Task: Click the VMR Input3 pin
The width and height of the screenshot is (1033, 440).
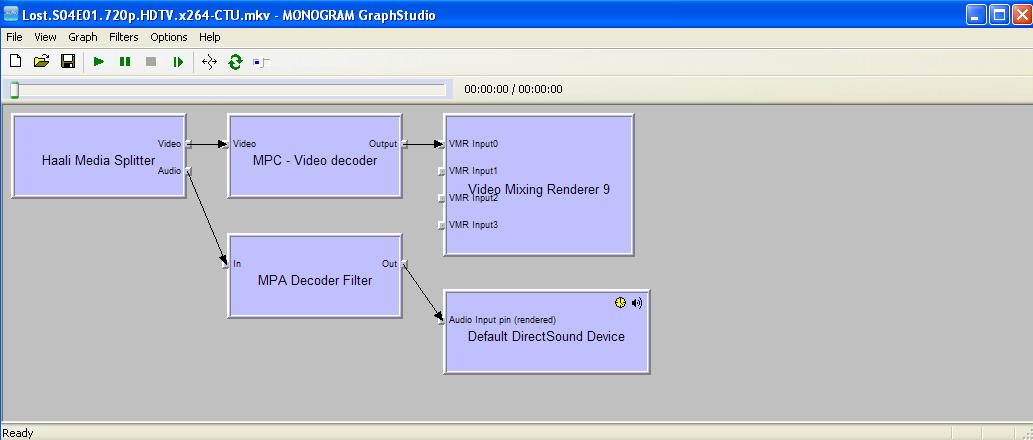Action: (x=441, y=225)
